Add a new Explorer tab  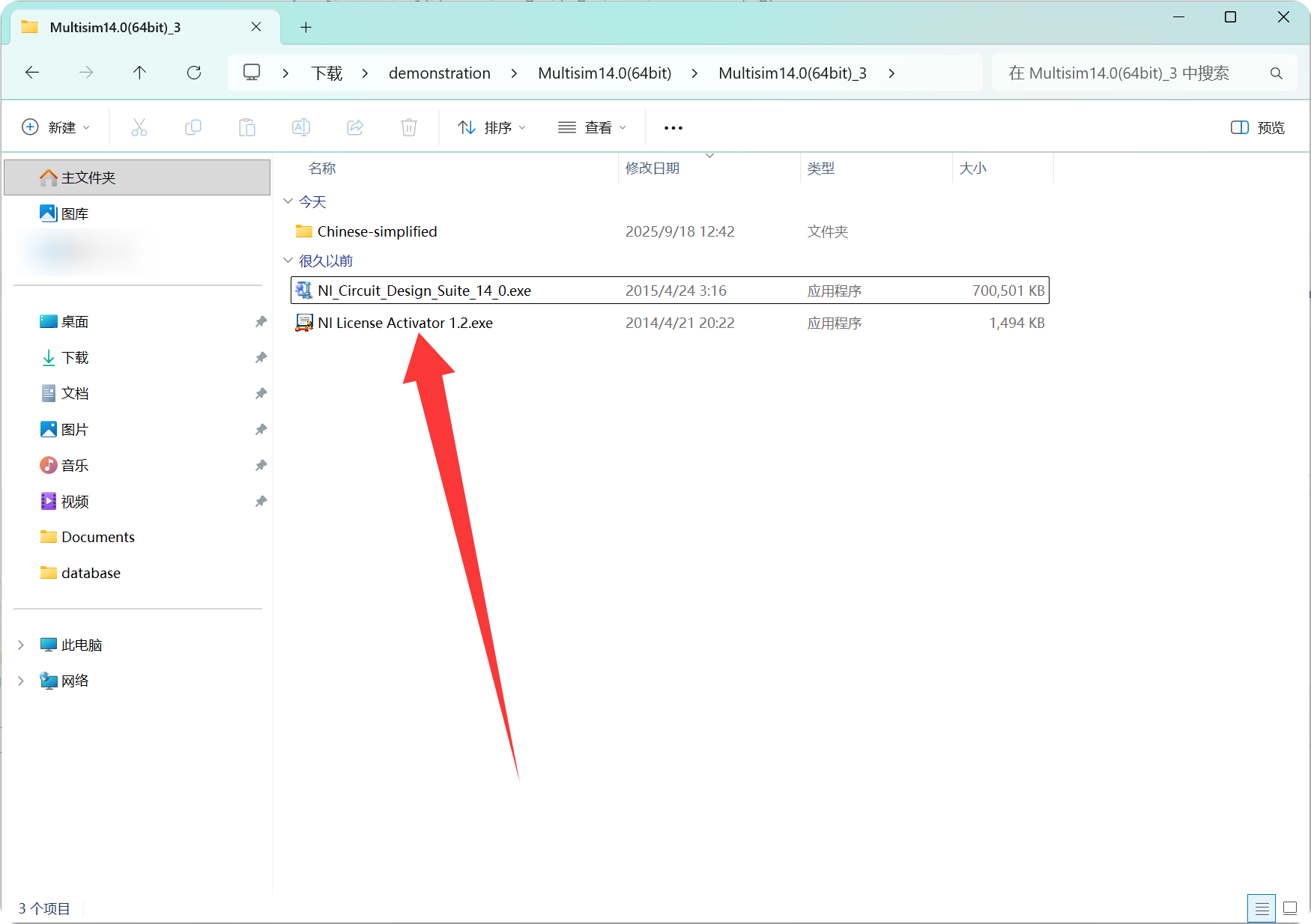coord(306,28)
